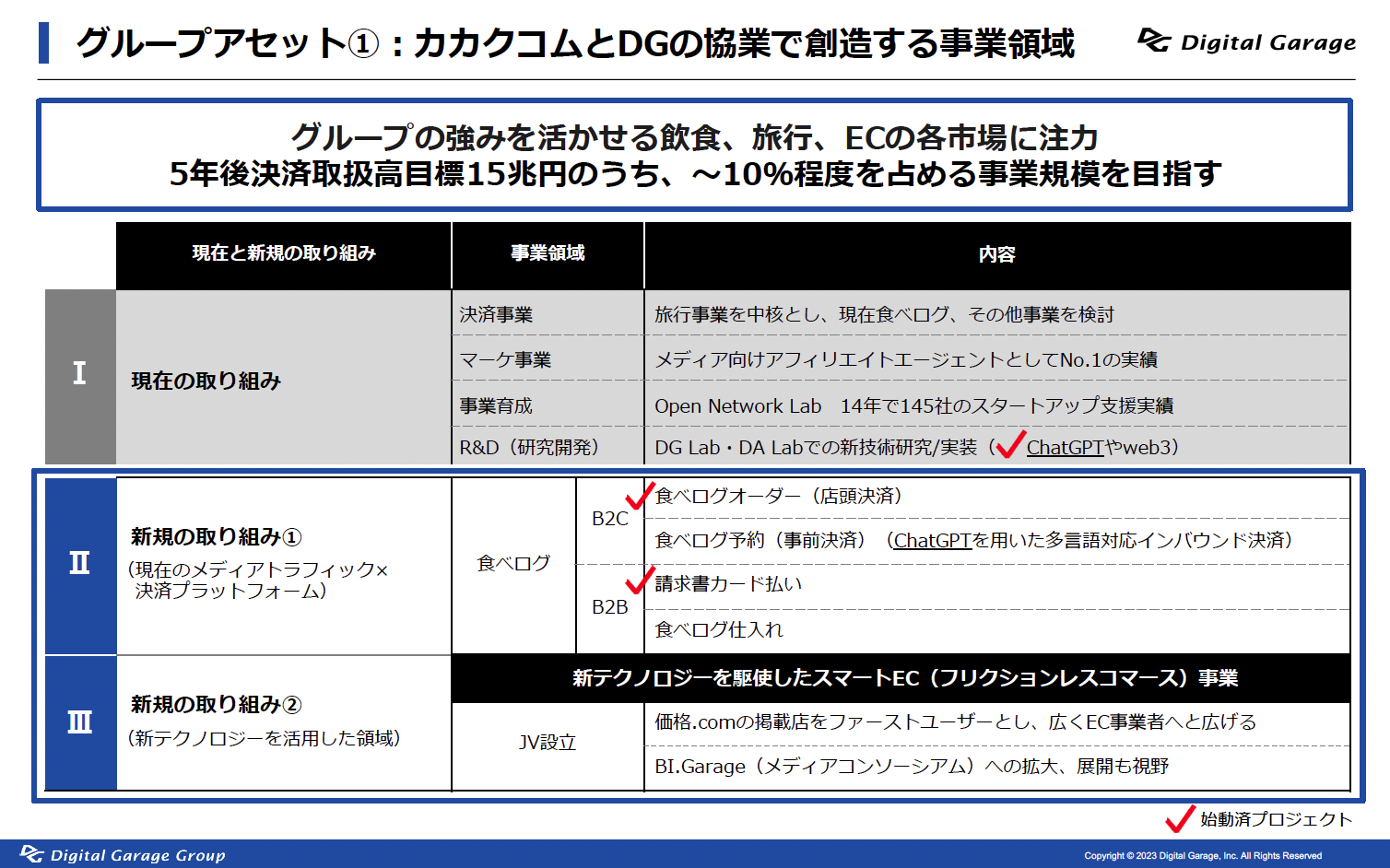Click the text 食べログ仕入れ

(718, 630)
